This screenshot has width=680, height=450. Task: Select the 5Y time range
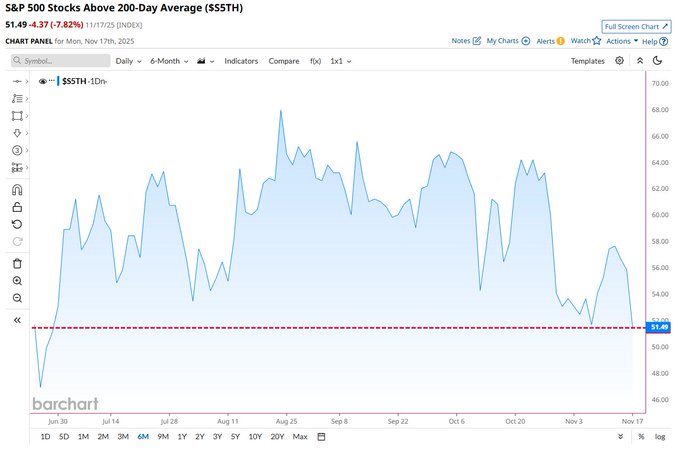(x=235, y=437)
